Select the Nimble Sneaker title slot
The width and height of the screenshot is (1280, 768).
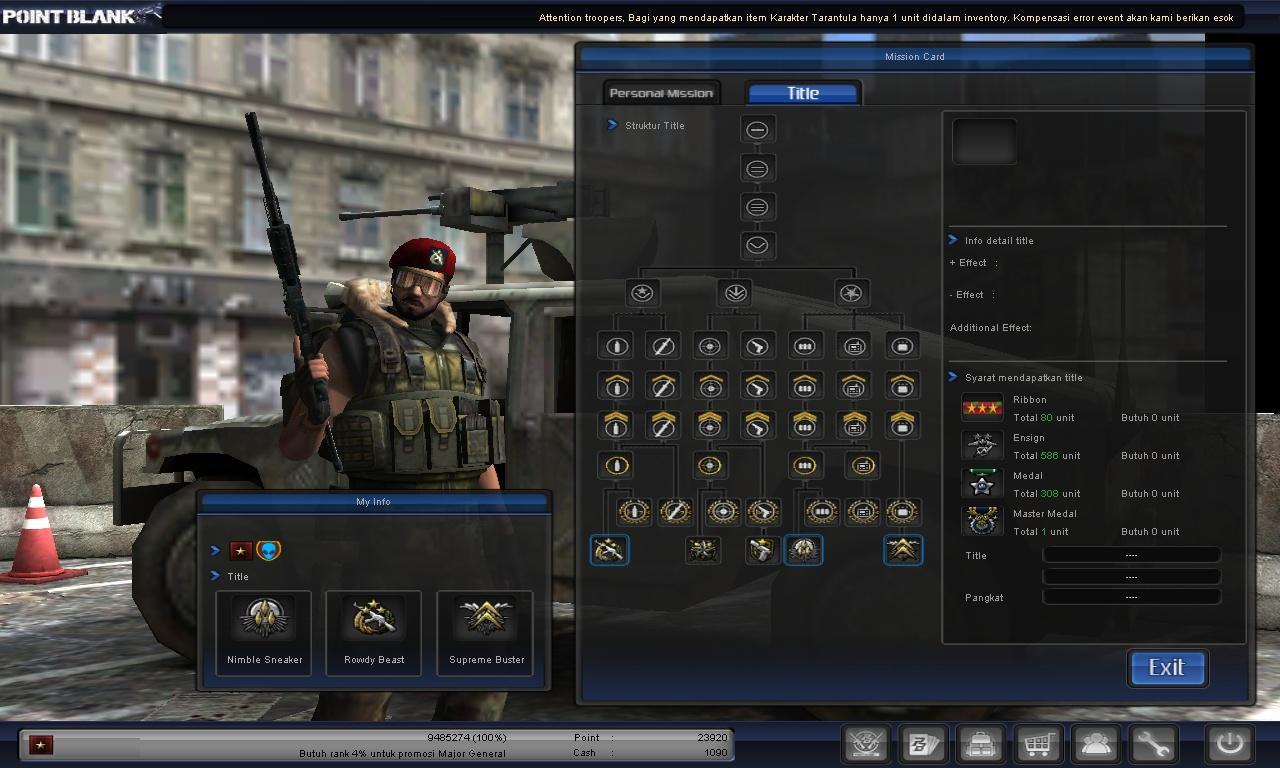coord(264,633)
